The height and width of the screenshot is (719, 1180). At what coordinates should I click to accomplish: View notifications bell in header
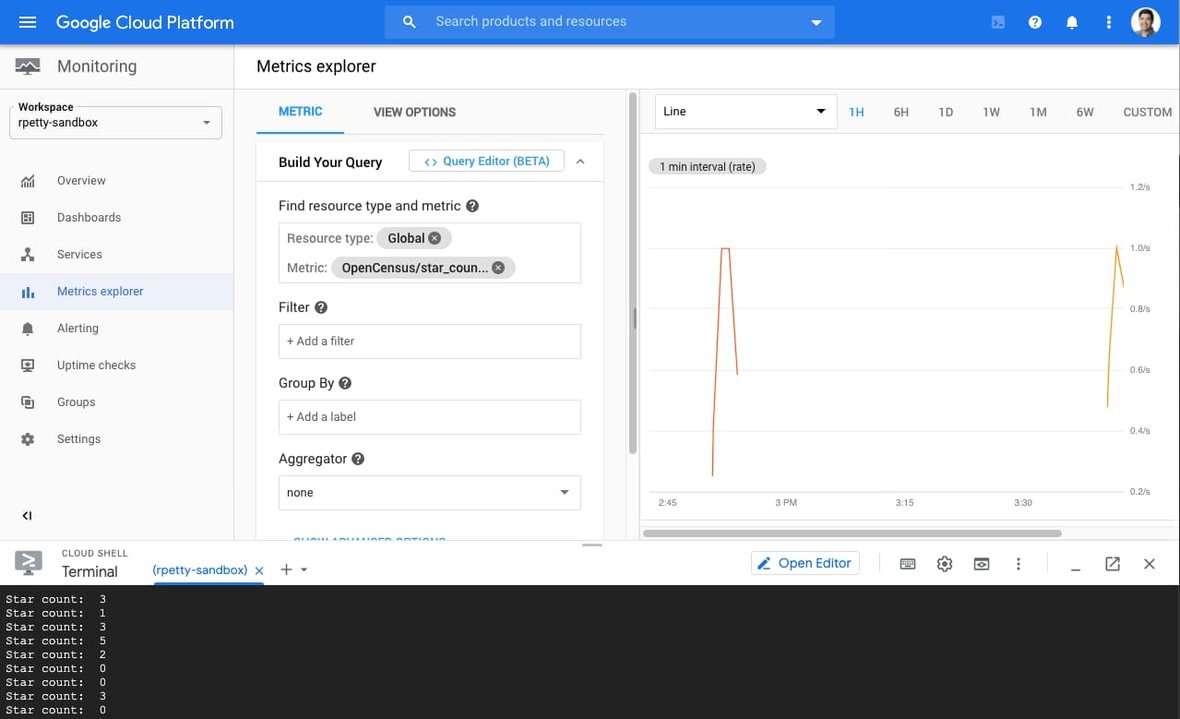tap(1072, 23)
